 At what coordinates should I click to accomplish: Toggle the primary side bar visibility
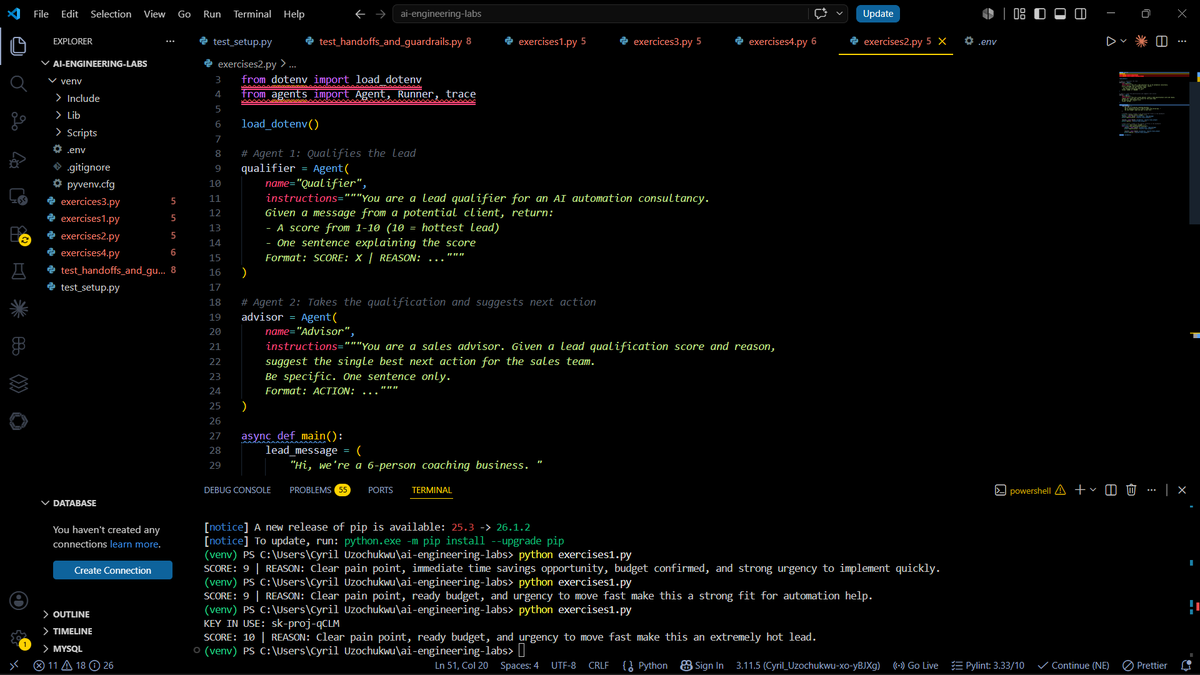coord(1040,14)
